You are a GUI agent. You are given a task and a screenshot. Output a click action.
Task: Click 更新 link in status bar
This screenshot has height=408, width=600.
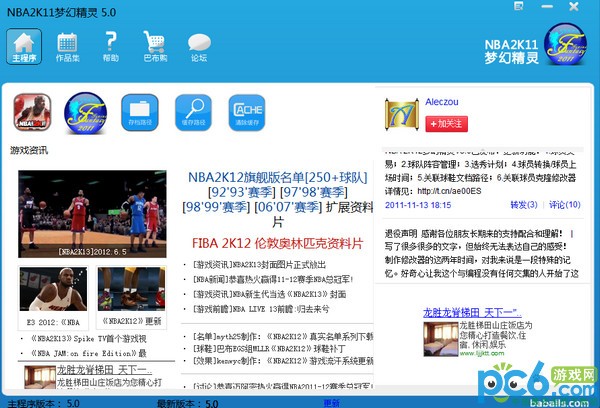tap(331, 403)
